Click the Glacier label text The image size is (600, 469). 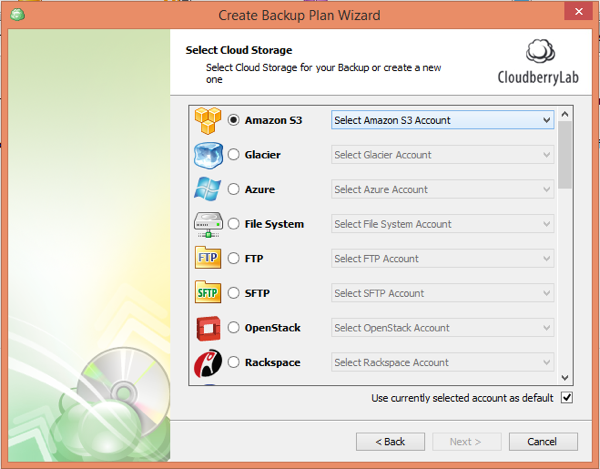[262, 155]
